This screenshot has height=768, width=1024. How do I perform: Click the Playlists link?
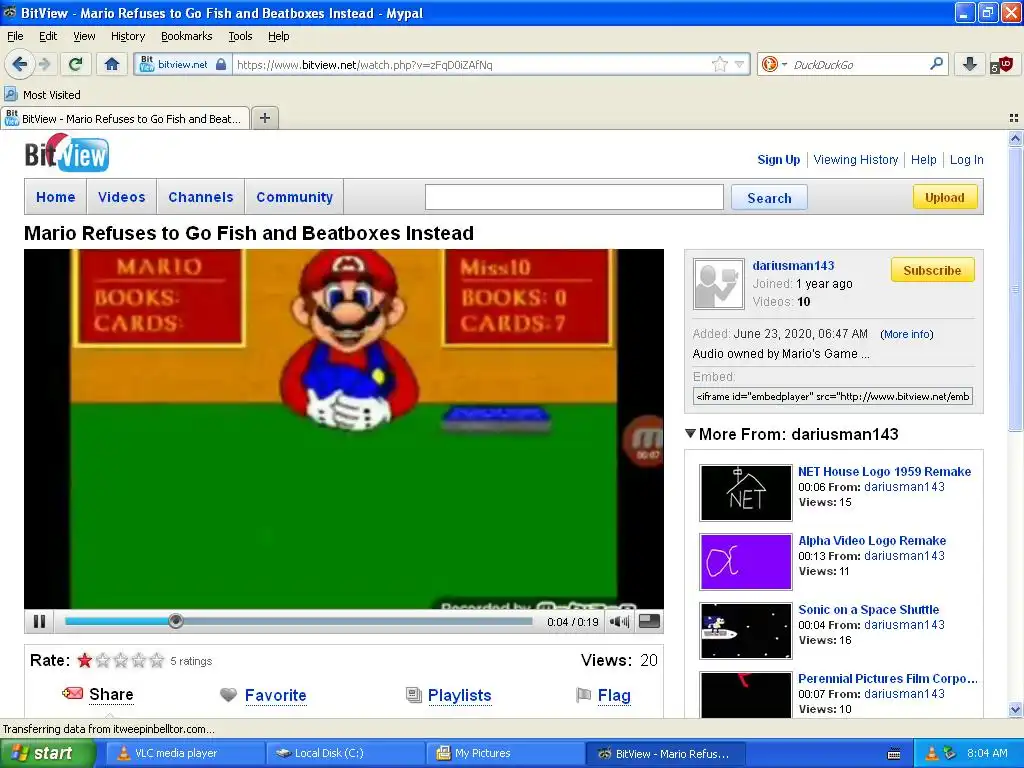pos(459,695)
